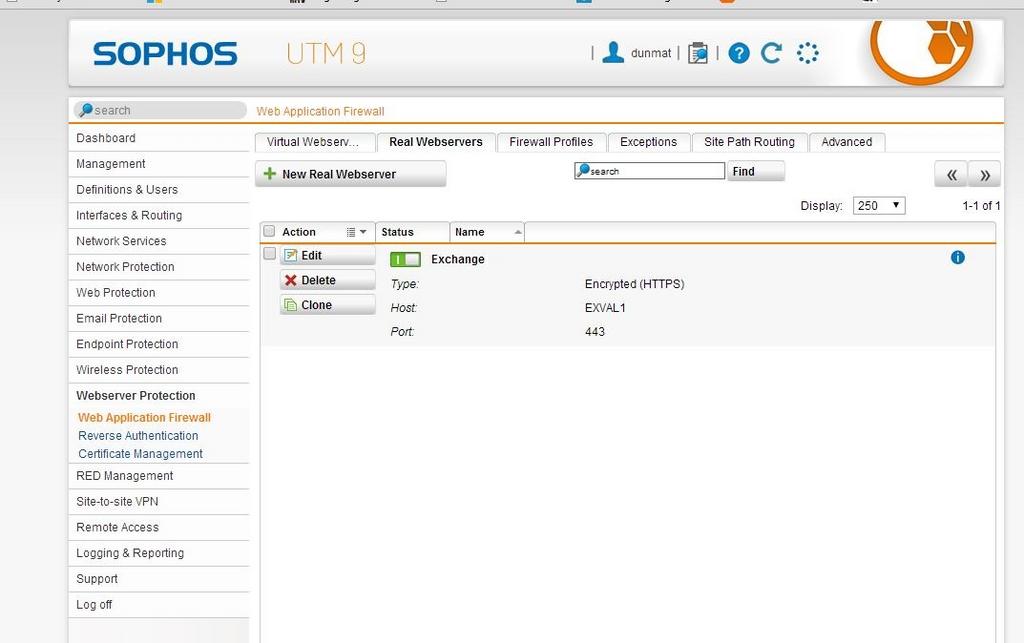
Task: Toggle the Exchange server status switch
Action: coord(405,259)
